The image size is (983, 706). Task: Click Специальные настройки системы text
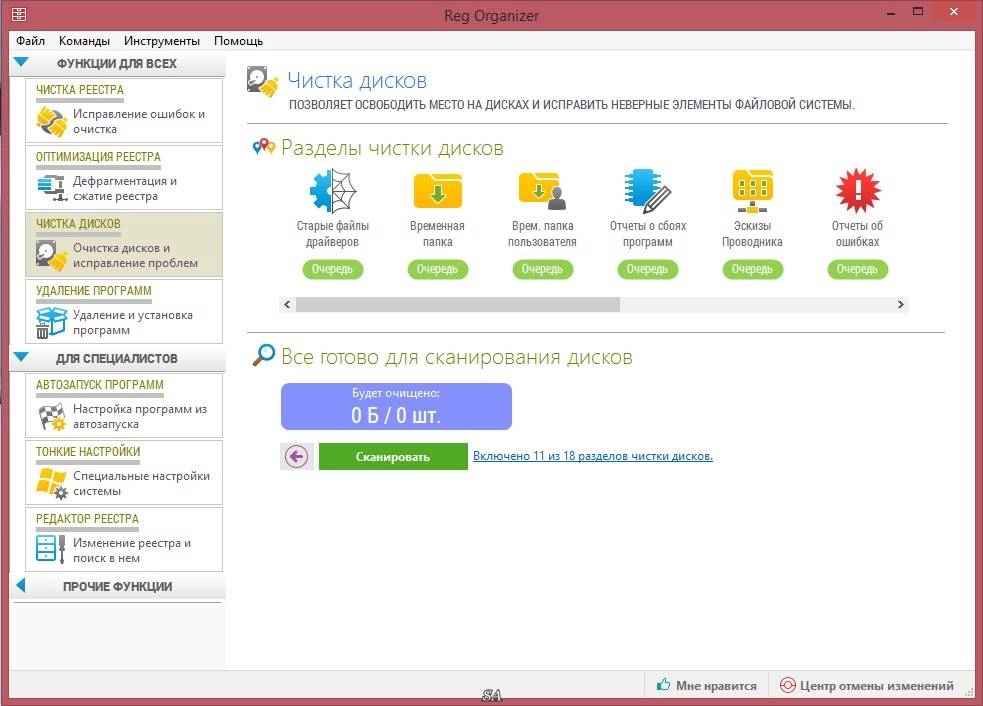pyautogui.click(x=141, y=483)
